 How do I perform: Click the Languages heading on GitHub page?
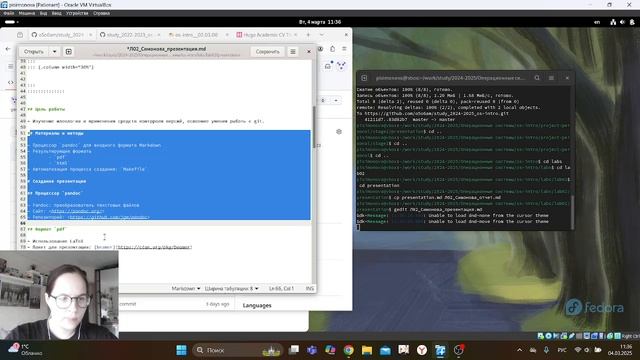[x=257, y=305]
